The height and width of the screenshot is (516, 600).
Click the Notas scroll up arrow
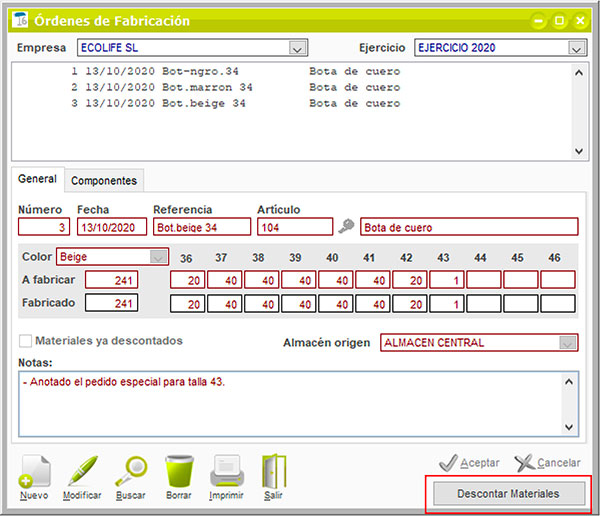pos(569,382)
